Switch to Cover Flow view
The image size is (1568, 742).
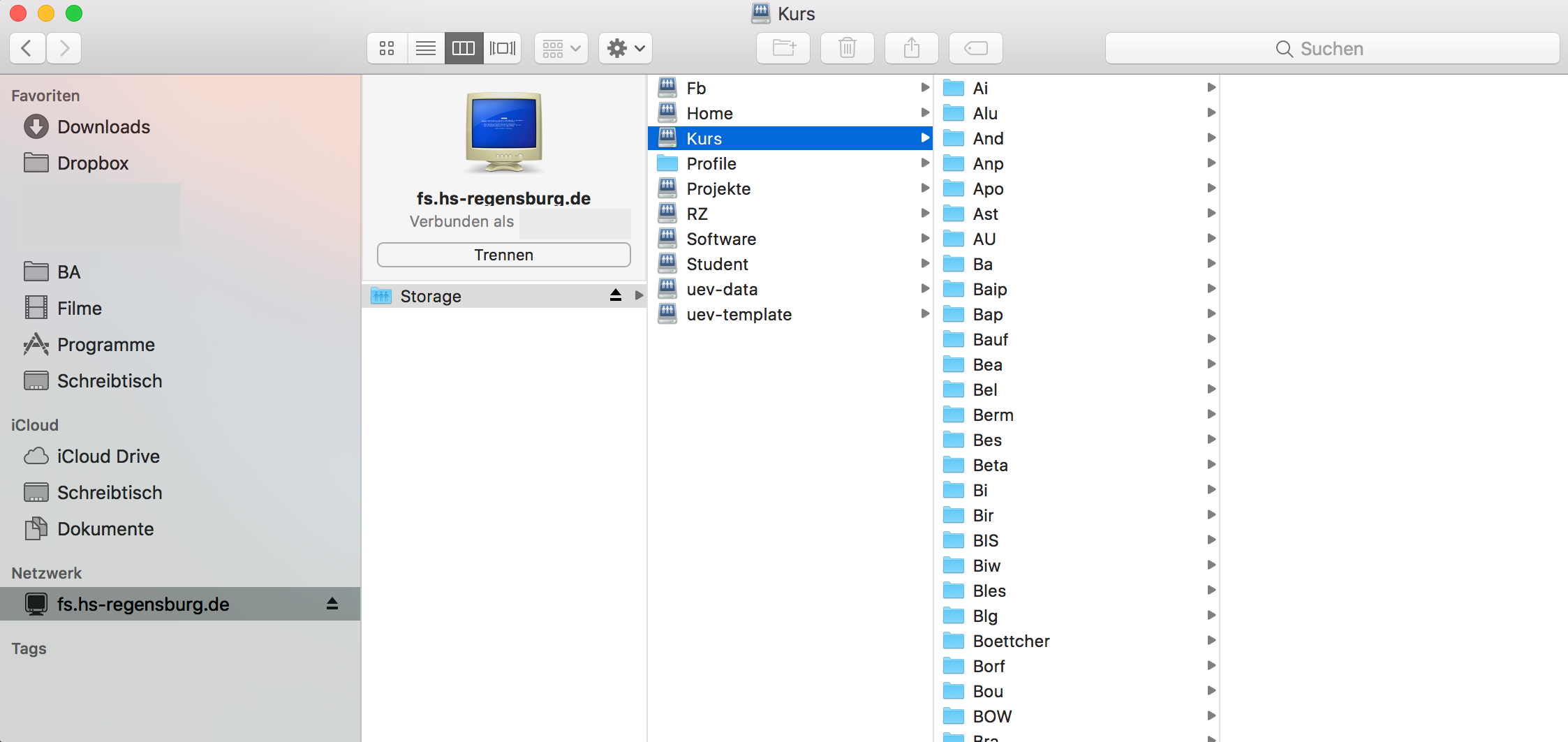(503, 48)
